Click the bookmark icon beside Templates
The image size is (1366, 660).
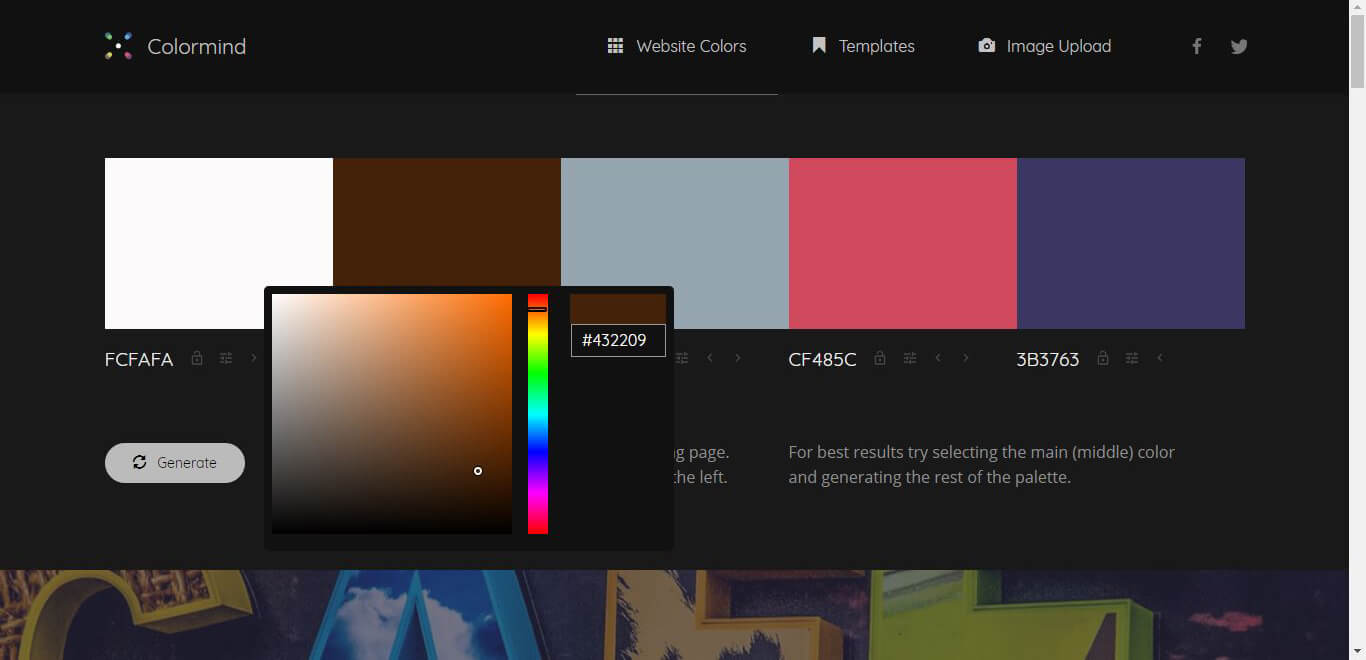click(x=818, y=45)
